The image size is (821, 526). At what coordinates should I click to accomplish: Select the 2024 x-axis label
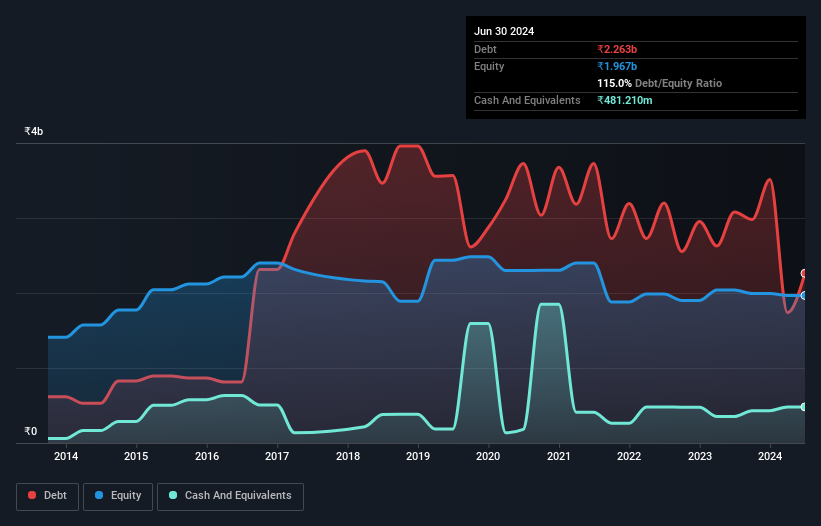pos(770,456)
